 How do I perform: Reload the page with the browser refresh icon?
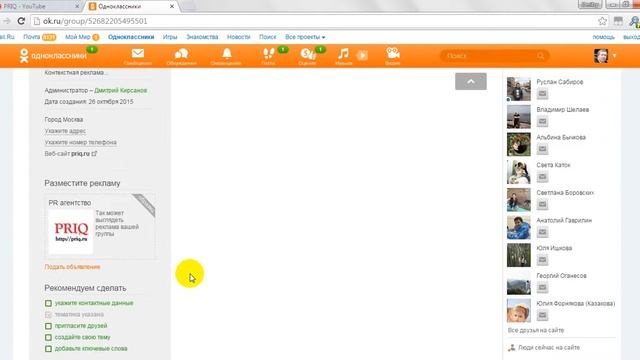point(21,21)
